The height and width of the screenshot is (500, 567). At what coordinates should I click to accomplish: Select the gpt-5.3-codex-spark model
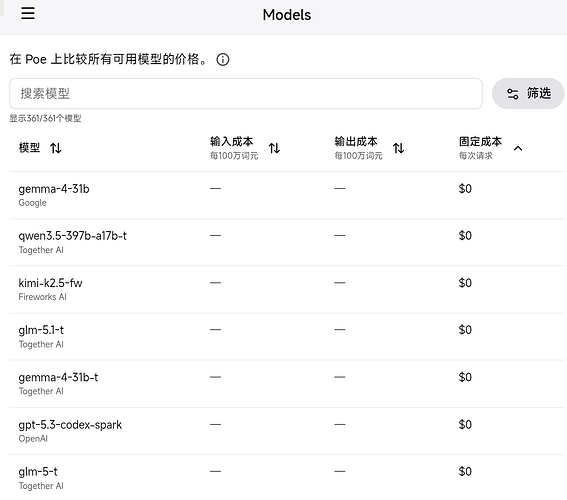[x=70, y=425]
